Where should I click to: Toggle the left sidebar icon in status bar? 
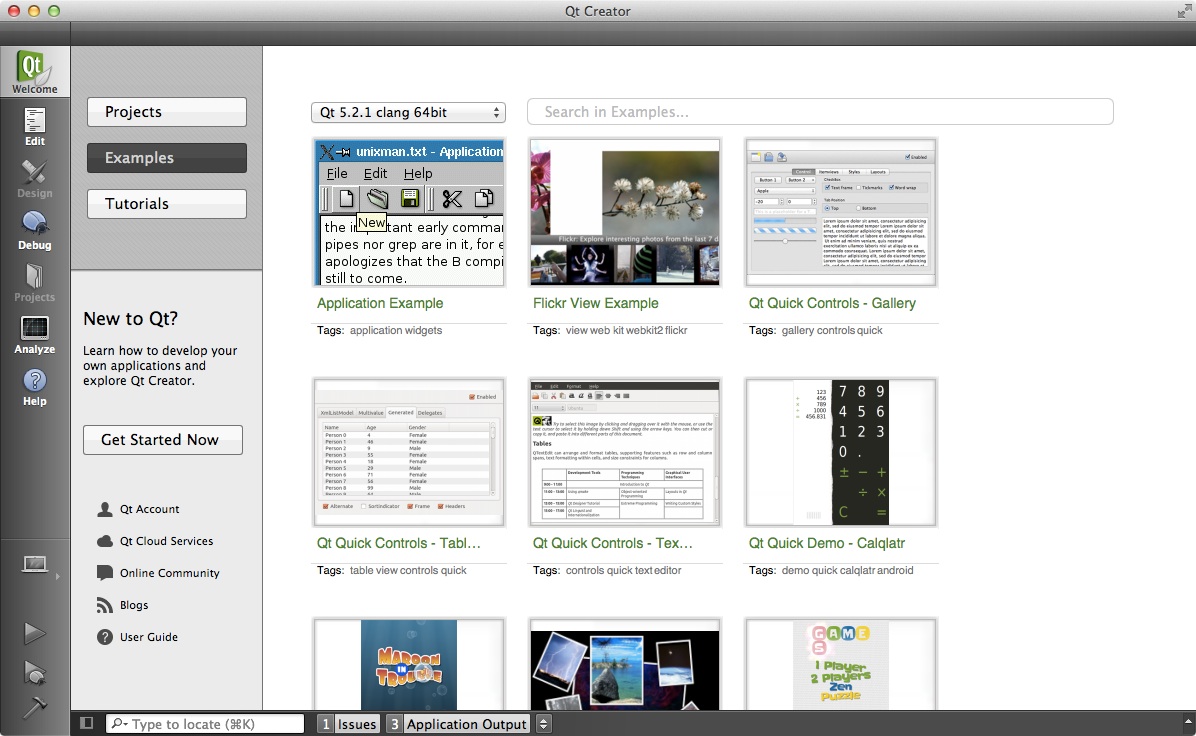[x=87, y=723]
